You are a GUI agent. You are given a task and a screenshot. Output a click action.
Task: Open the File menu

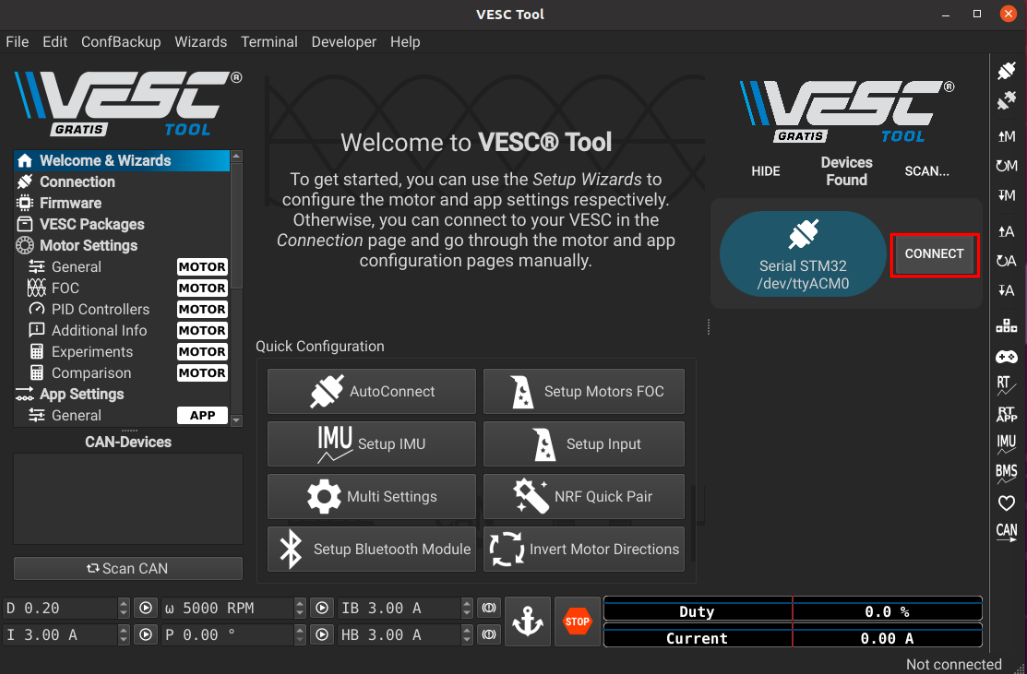(x=17, y=42)
